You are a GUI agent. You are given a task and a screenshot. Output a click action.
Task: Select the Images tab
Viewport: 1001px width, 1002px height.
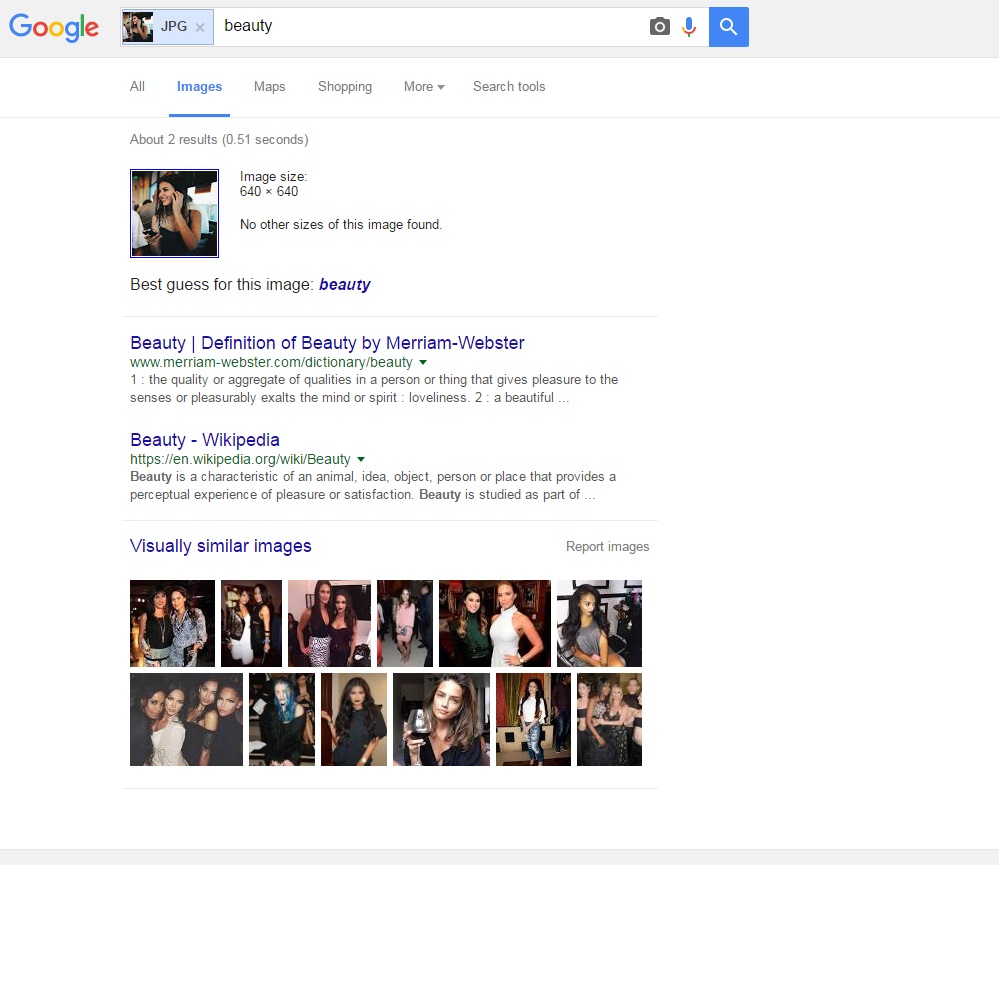[199, 86]
